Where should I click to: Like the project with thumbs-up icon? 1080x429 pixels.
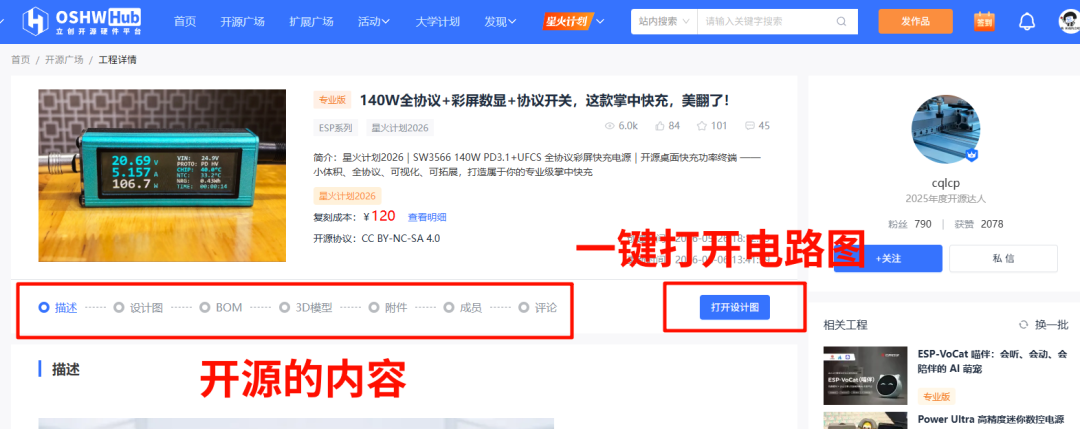(x=660, y=126)
